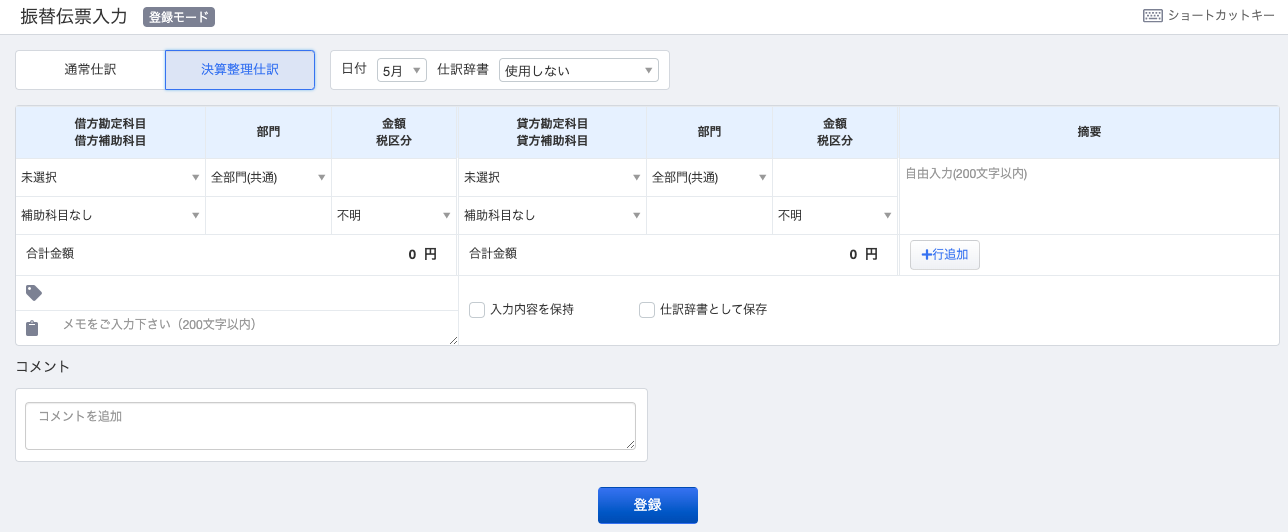Focus the 摘要 free text field
1288x532 pixels.
coord(1089,196)
